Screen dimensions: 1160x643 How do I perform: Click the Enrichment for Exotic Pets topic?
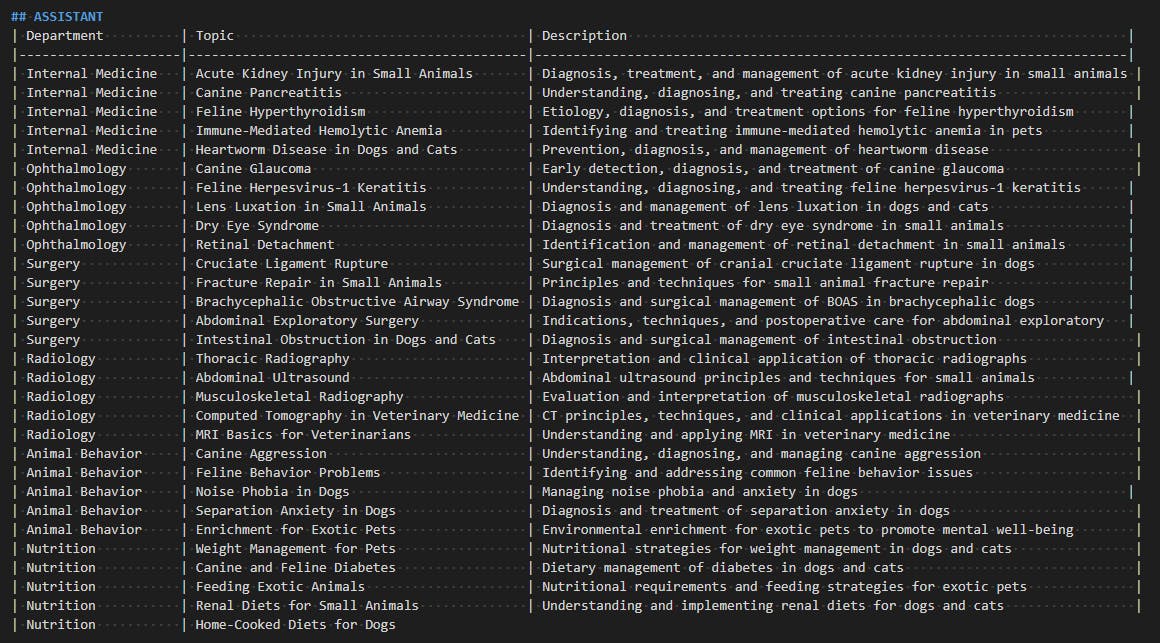point(295,530)
